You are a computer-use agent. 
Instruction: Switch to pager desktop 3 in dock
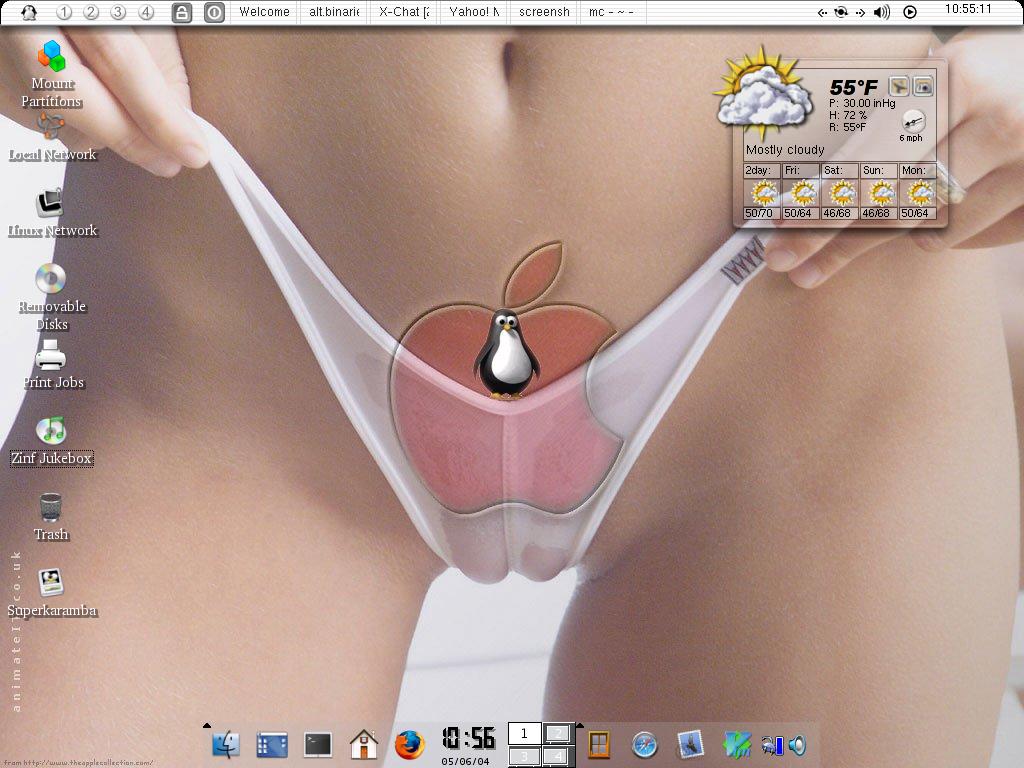point(524,757)
